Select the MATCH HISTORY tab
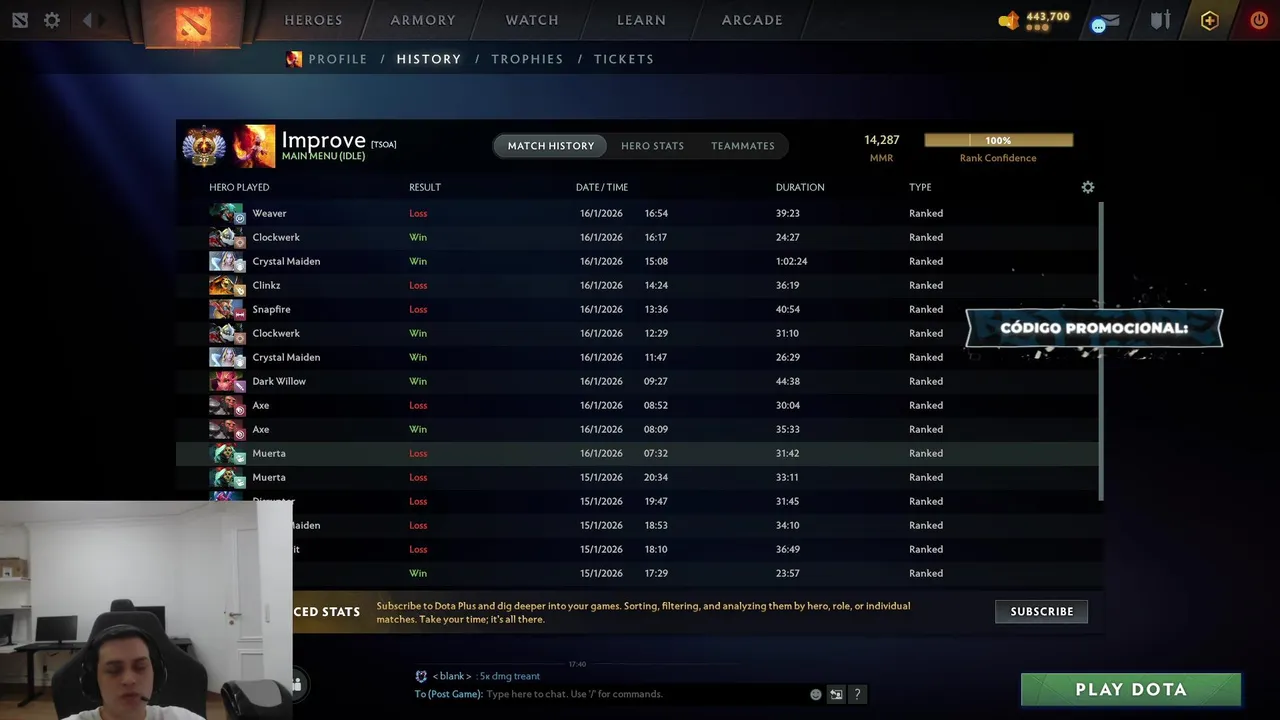This screenshot has height=720, width=1280. point(550,146)
